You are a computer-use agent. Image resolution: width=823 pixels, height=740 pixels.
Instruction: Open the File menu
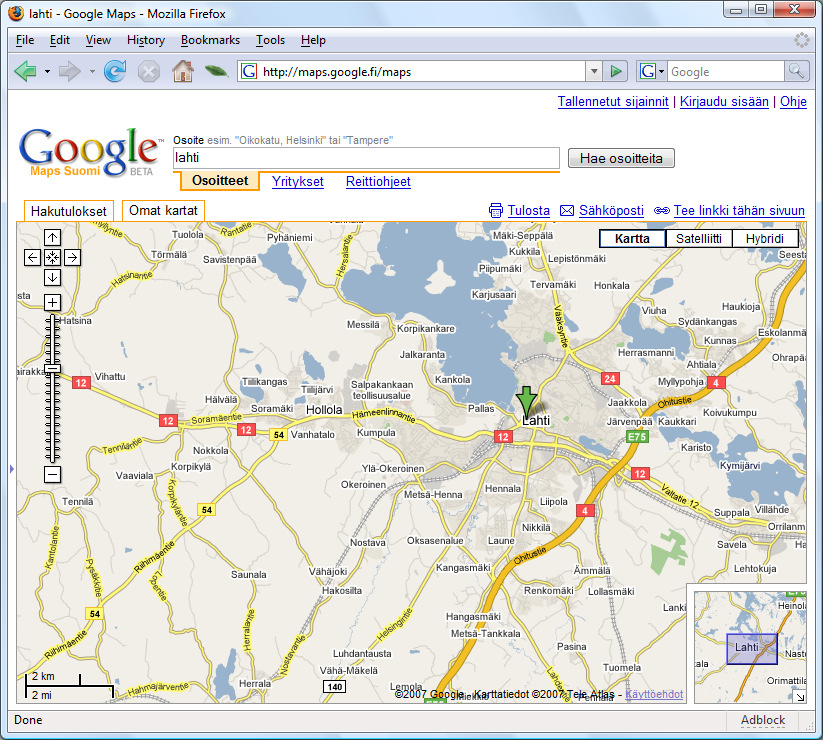25,40
